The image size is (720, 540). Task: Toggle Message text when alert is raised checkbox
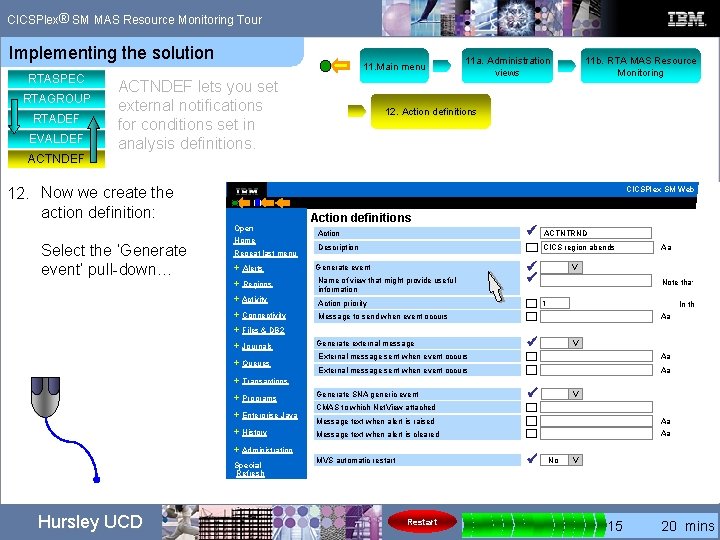pos(531,421)
